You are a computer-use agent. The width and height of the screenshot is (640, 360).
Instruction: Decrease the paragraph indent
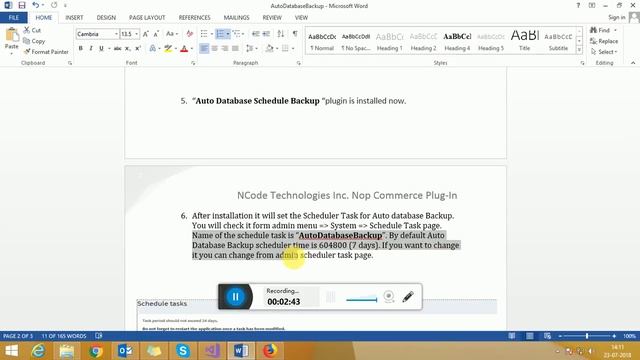tap(256, 34)
